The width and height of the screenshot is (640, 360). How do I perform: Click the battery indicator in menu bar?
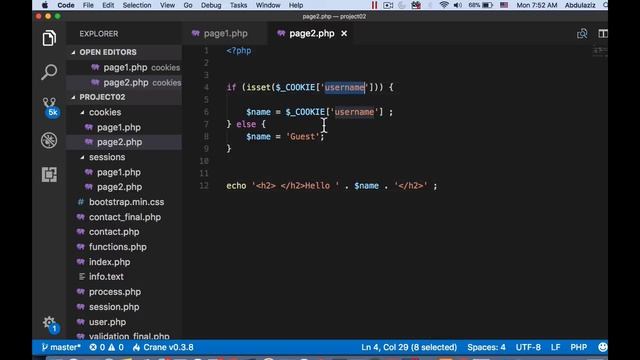point(480,5)
